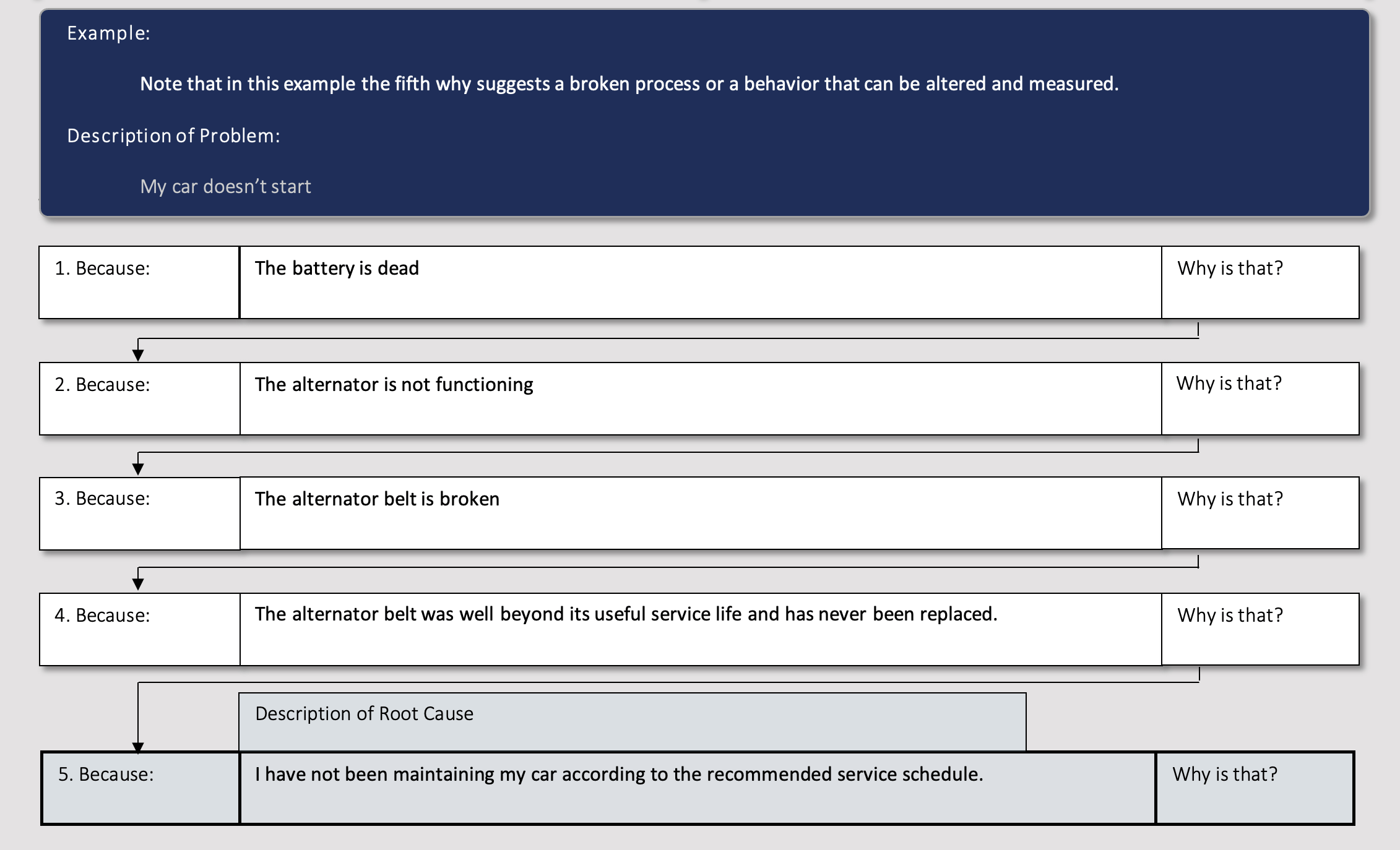The image size is (1400, 850).
Task: Click the belt service life answer field
Action: pos(699,629)
